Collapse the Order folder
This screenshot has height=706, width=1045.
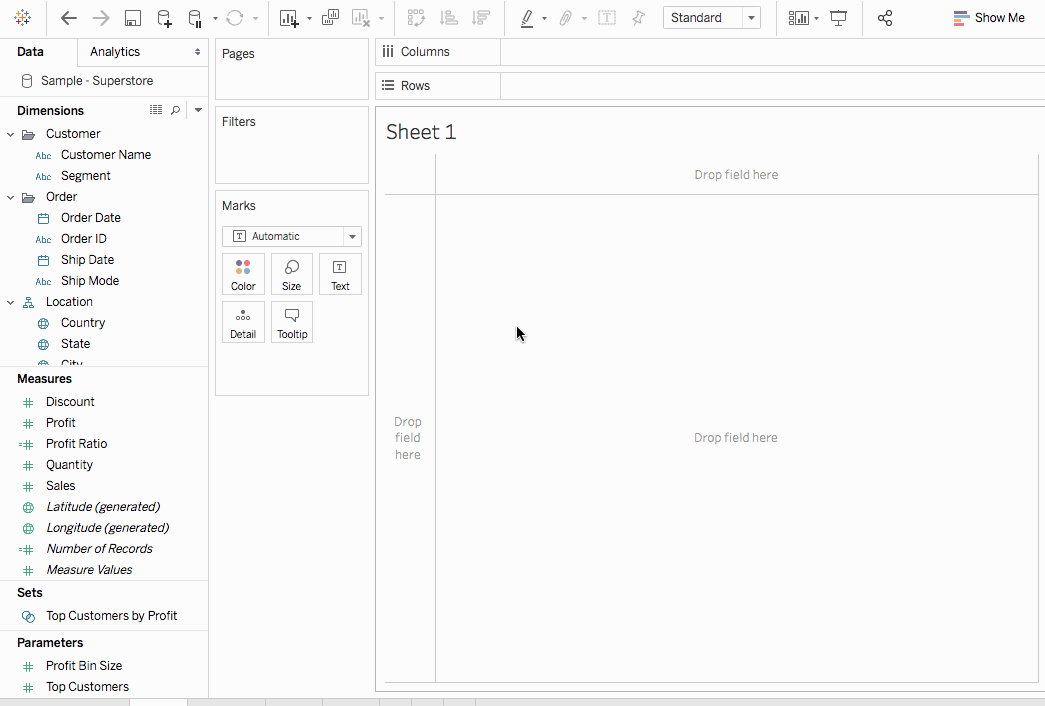[x=11, y=197]
